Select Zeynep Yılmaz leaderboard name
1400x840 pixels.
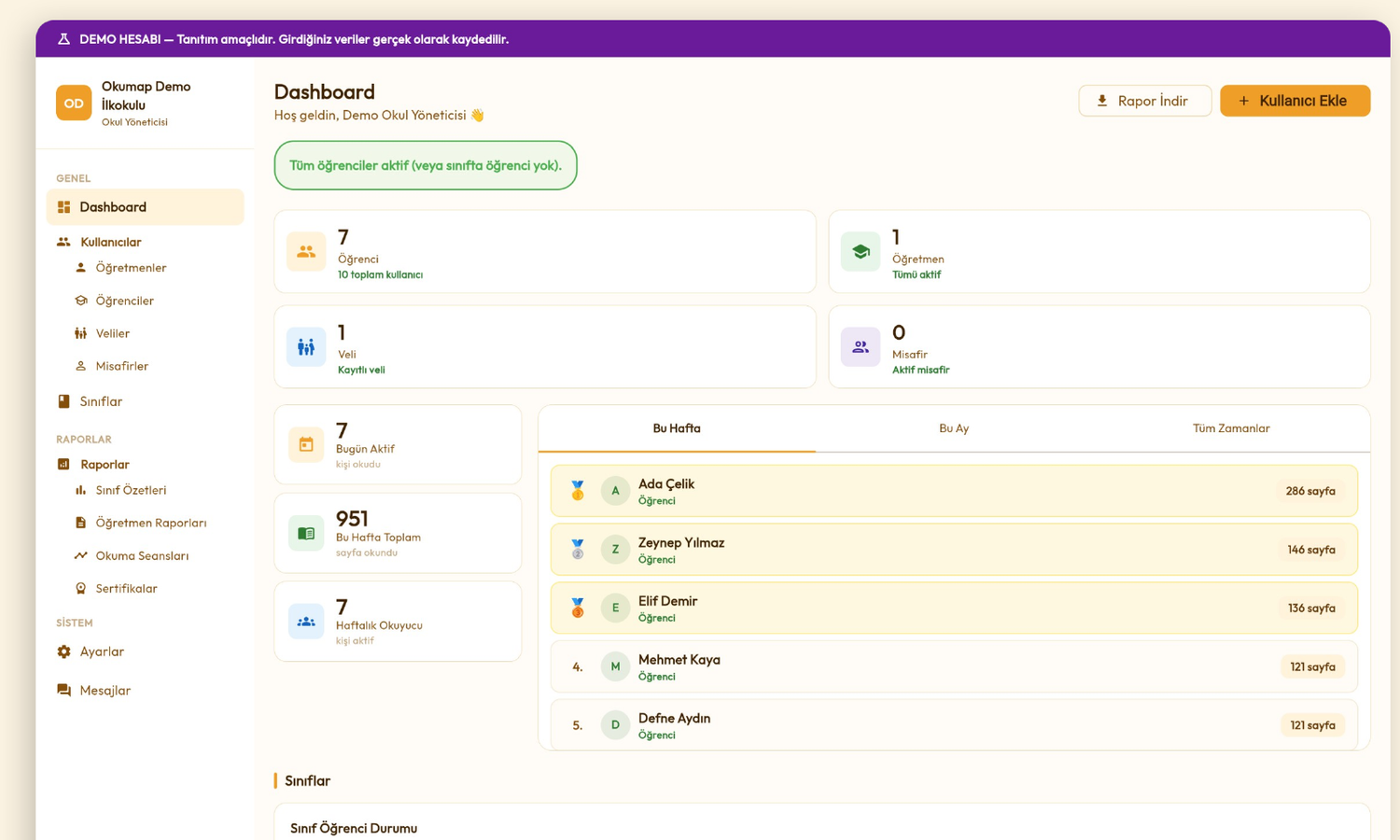point(681,542)
